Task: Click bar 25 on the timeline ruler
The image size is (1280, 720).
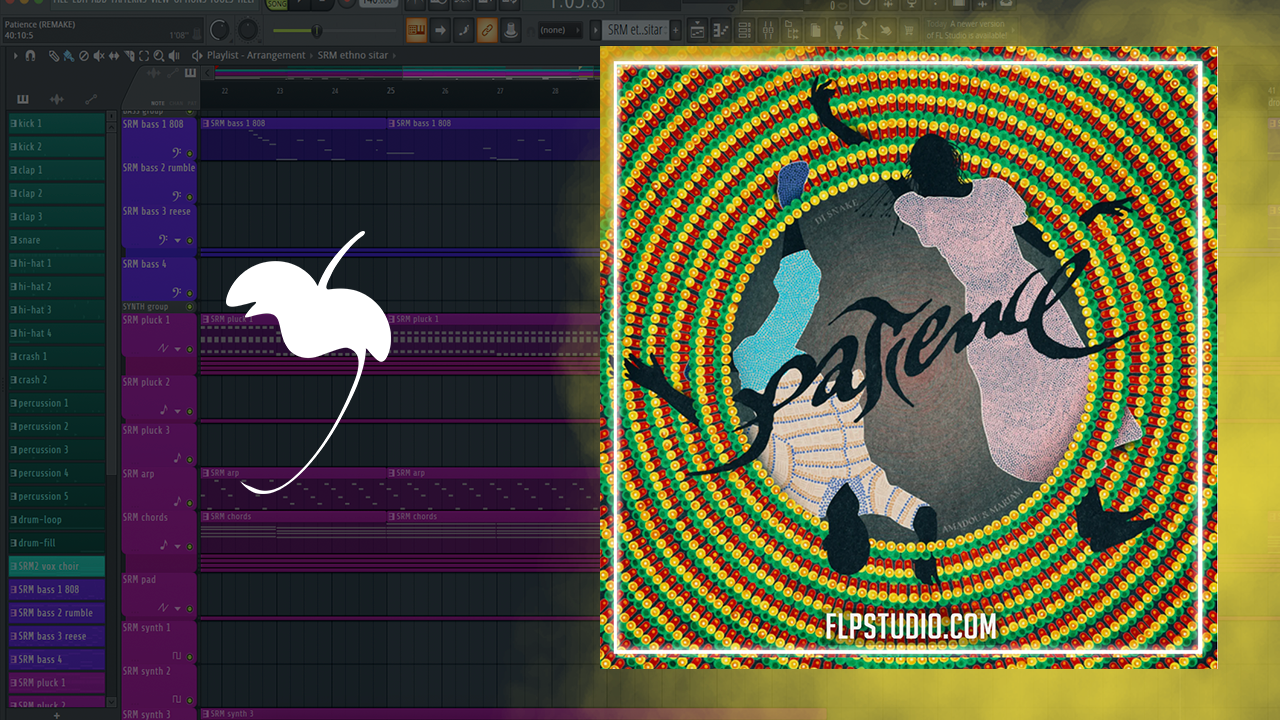Action: tap(390, 91)
